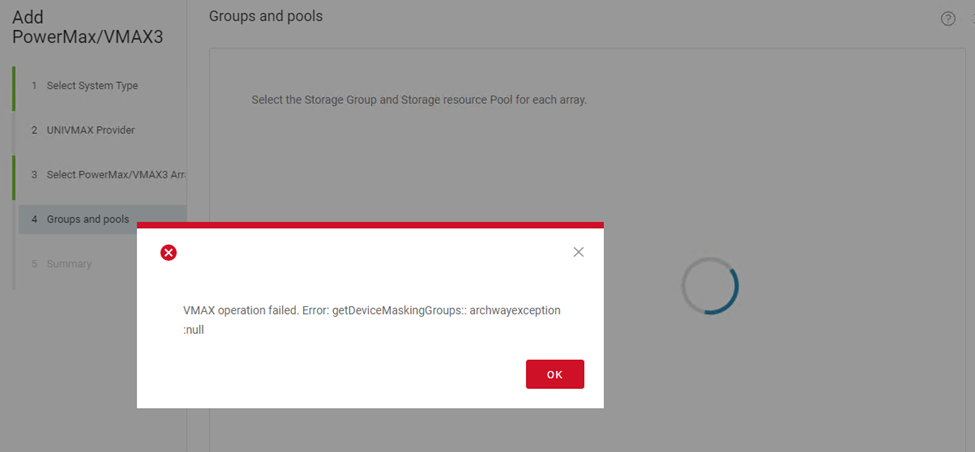Click the red header bar of error dialog
Screen dimensions: 975x452
pyautogui.click(x=370, y=225)
